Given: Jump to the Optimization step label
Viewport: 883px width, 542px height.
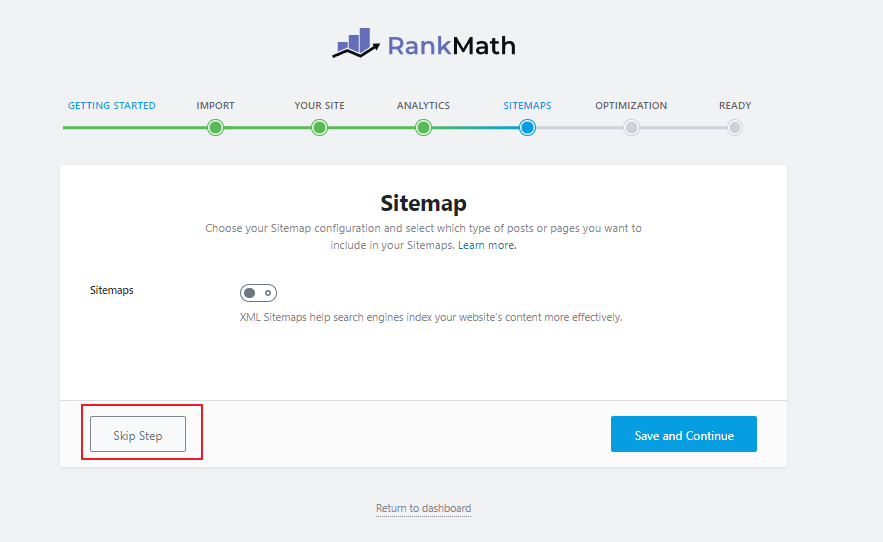Looking at the screenshot, I should pyautogui.click(x=631, y=105).
